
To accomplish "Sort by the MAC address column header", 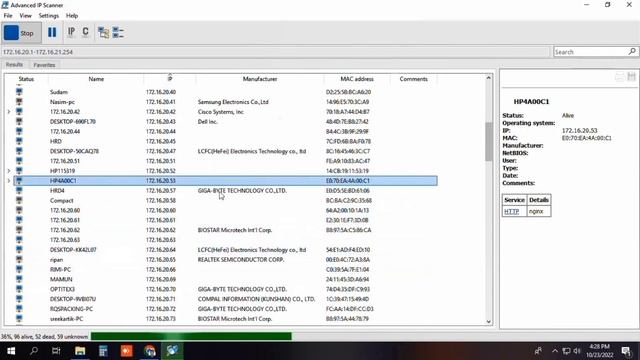I will (x=357, y=79).
